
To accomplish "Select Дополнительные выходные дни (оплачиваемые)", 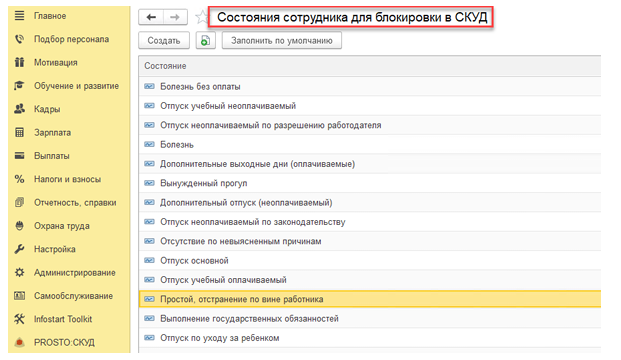I will point(370,164).
